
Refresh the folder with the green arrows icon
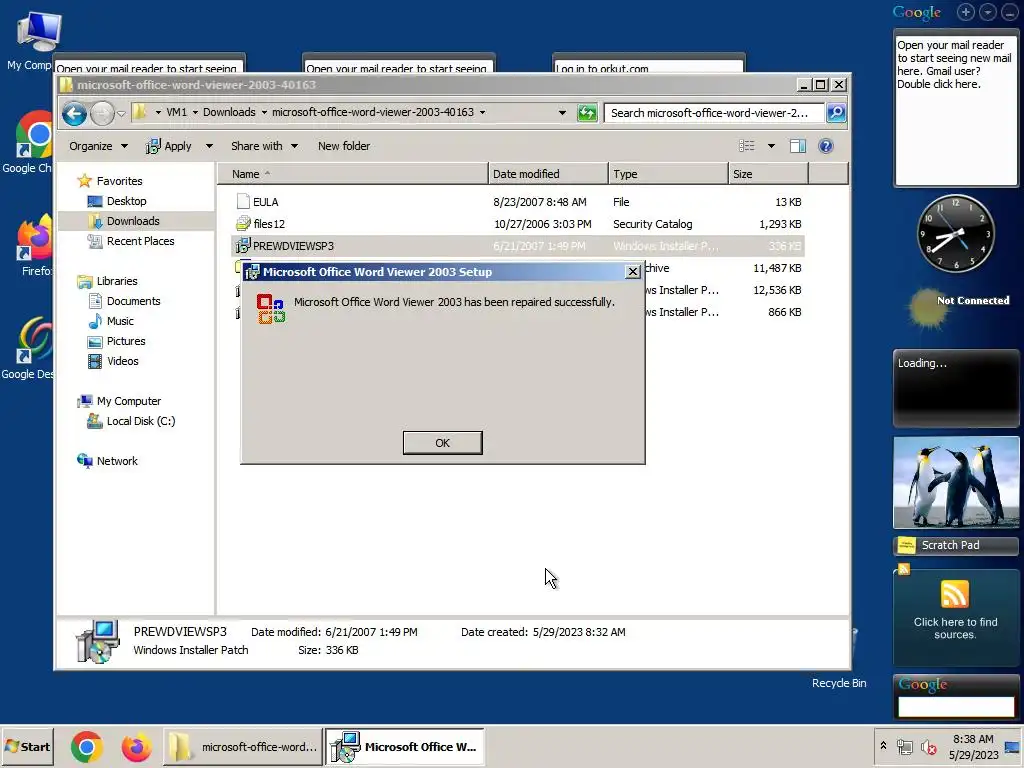pyautogui.click(x=587, y=113)
